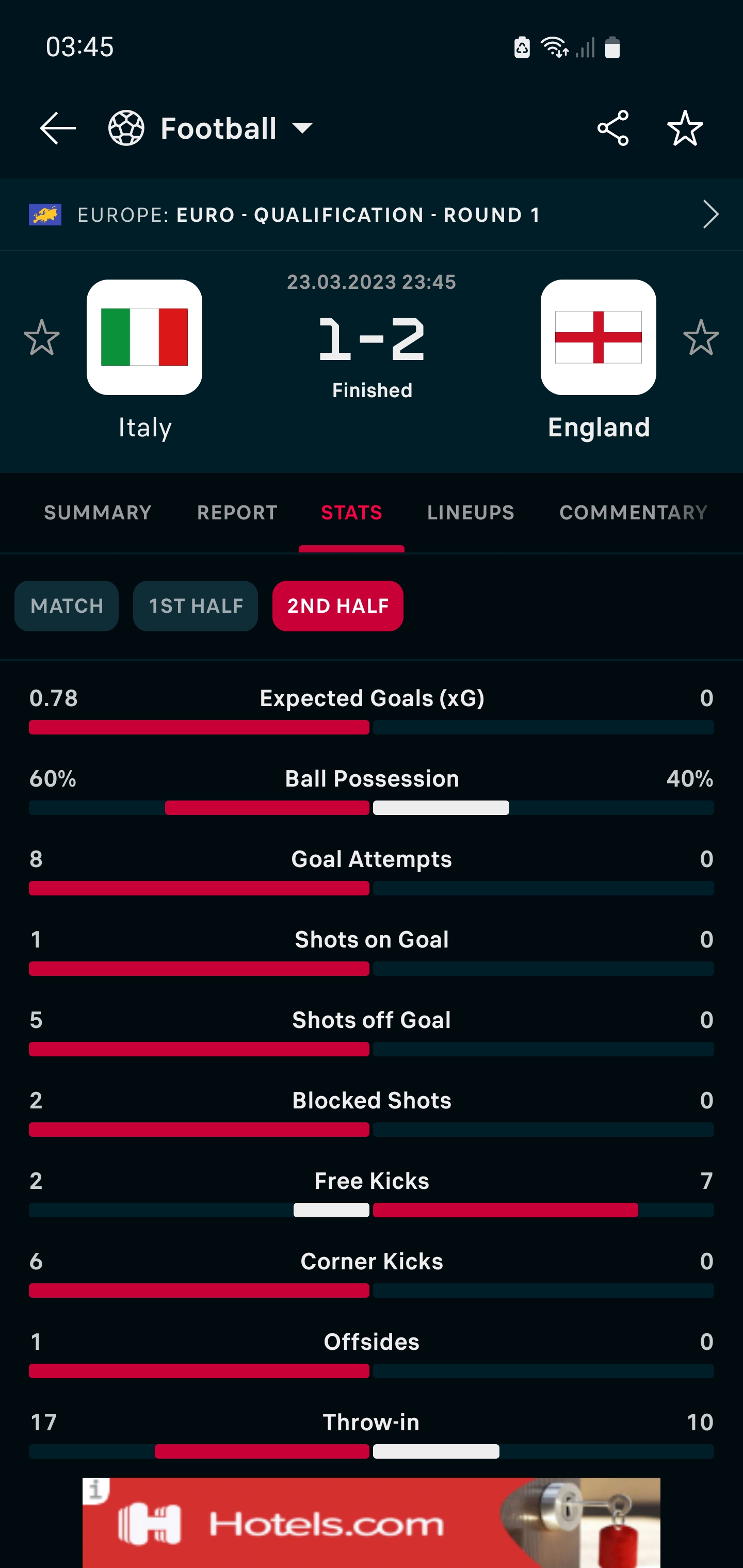The image size is (743, 1568).
Task: Expand the Euro Qualification league details
Action: 710,214
